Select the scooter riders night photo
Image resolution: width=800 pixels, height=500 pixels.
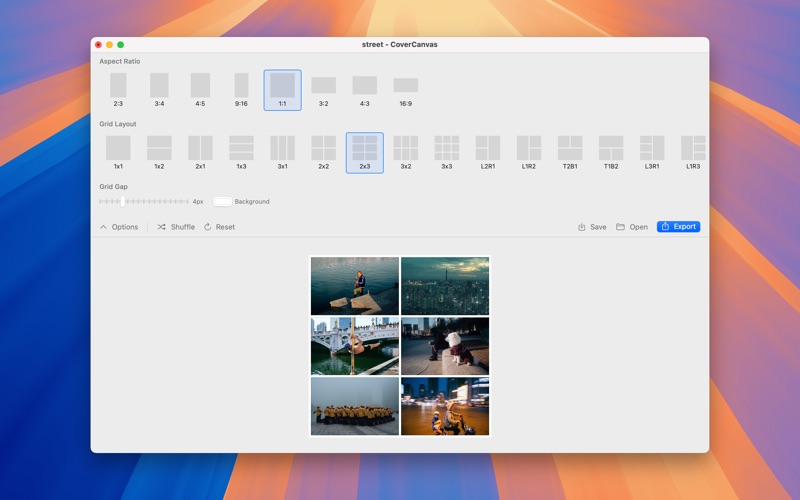point(445,406)
